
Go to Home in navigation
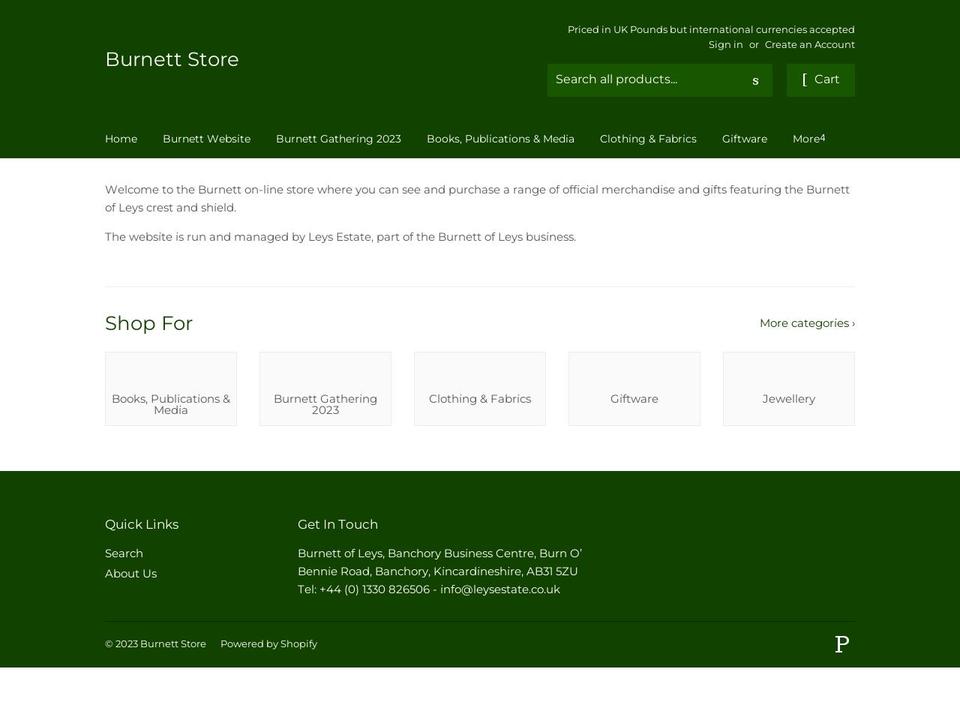121,139
